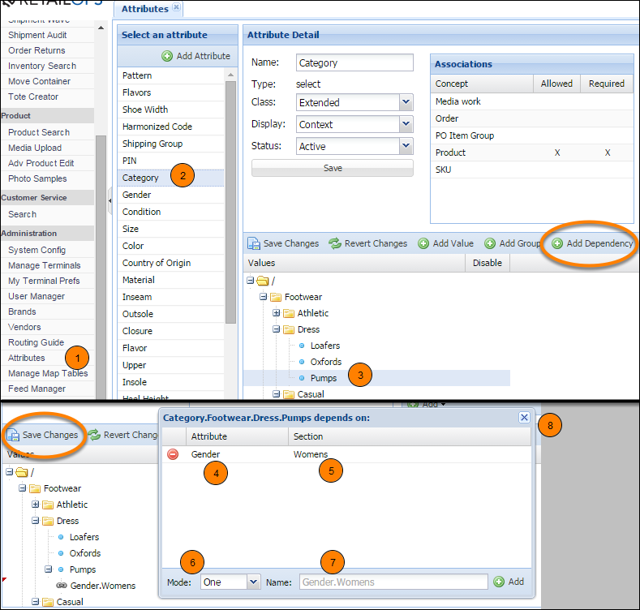The image size is (640, 610).
Task: Click the Name field containing Category
Action: coord(355,63)
